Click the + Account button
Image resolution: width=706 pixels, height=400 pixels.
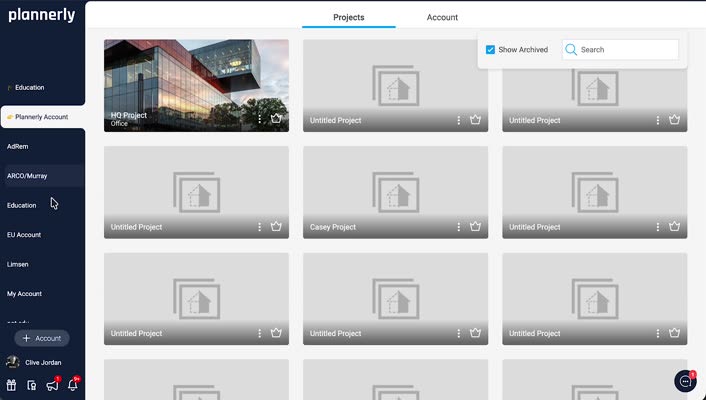[42, 338]
